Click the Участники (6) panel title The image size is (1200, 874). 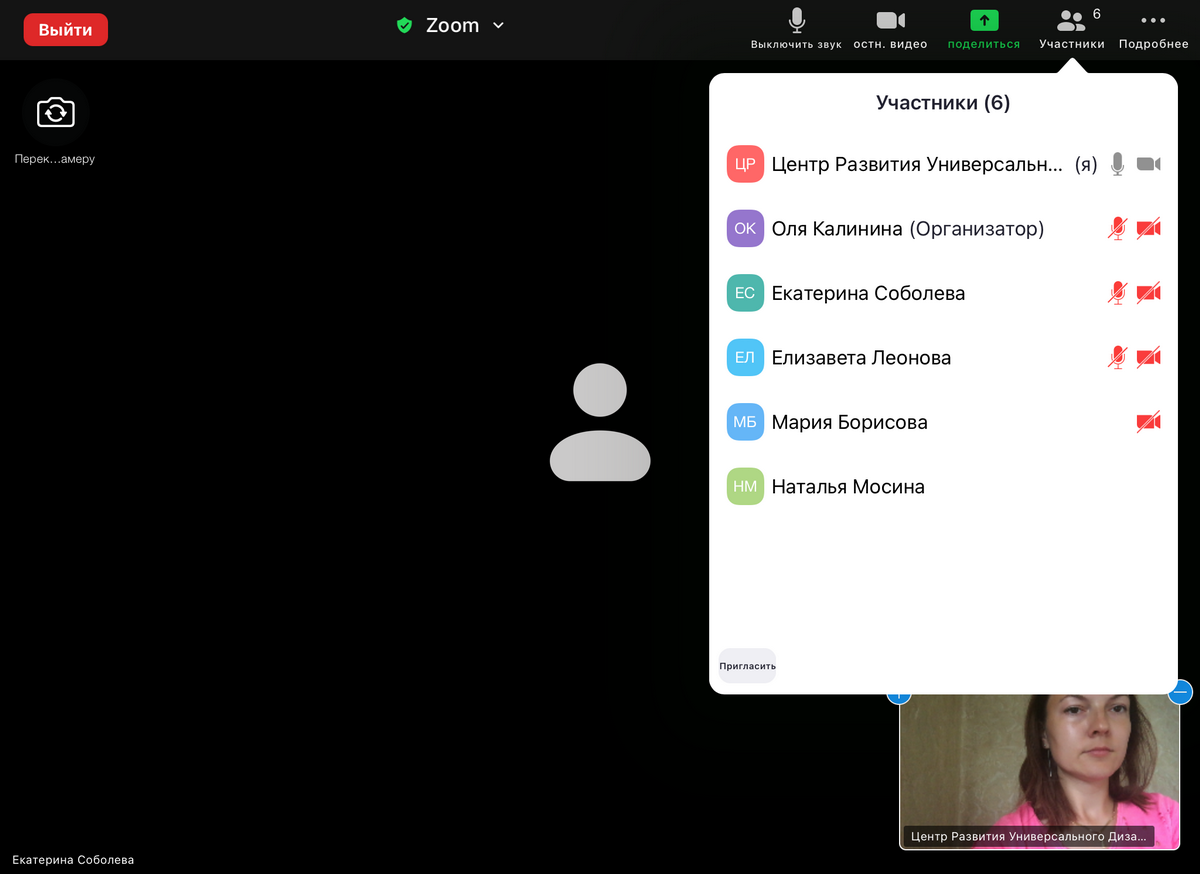[943, 103]
